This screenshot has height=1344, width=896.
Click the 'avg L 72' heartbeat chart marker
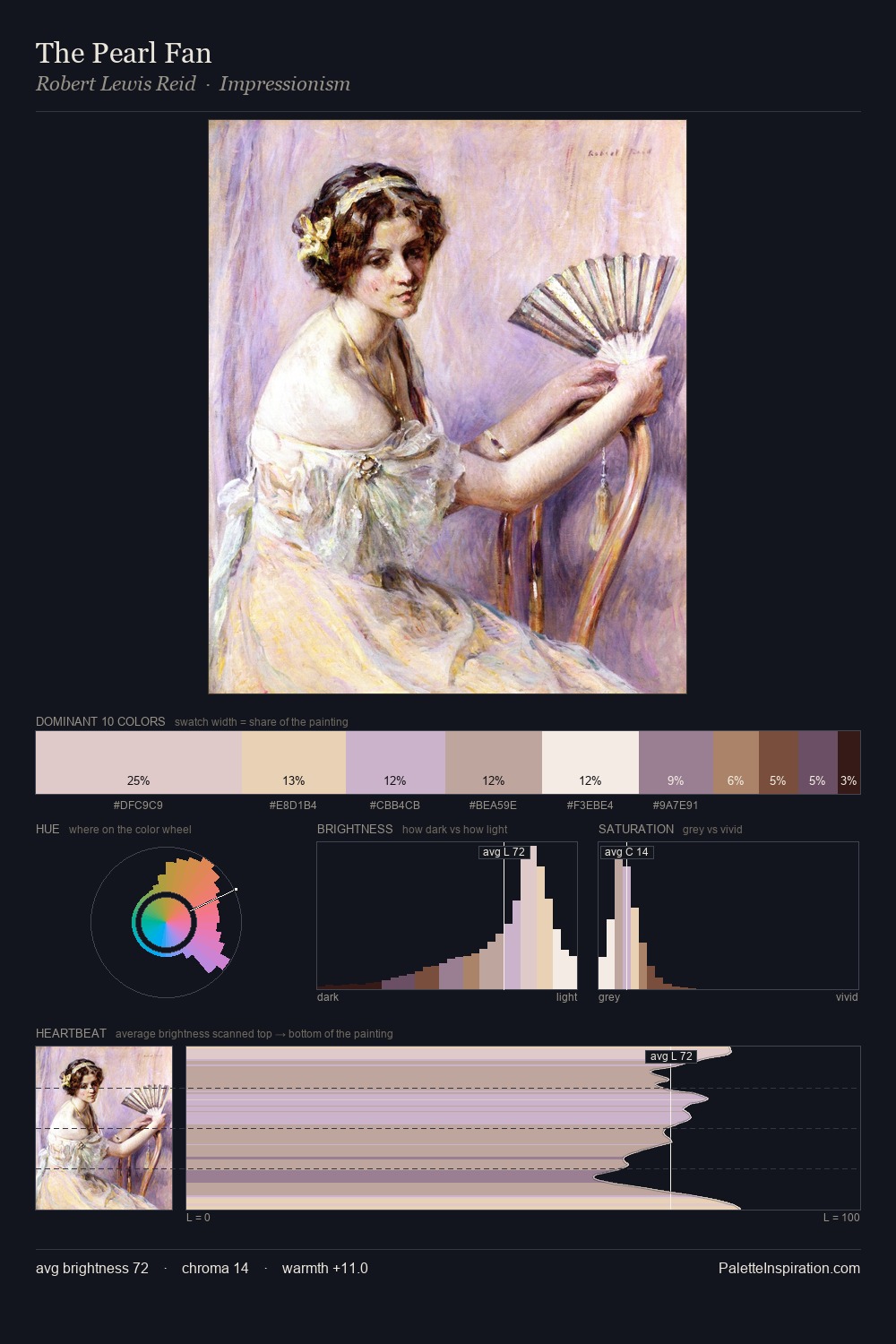point(670,1056)
